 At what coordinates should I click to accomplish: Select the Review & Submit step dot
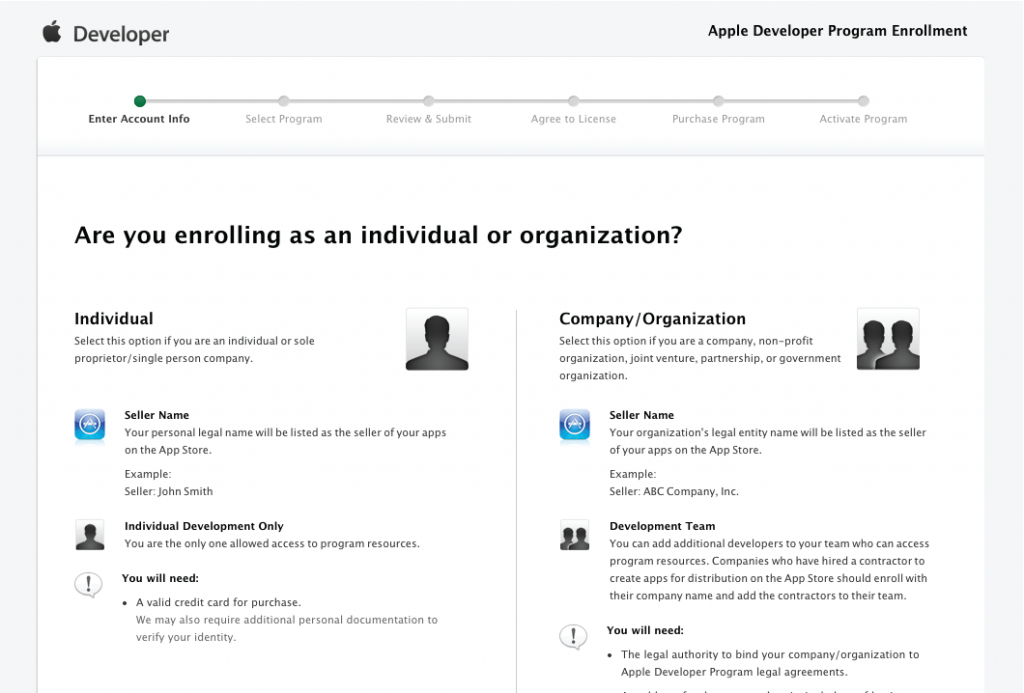click(428, 101)
